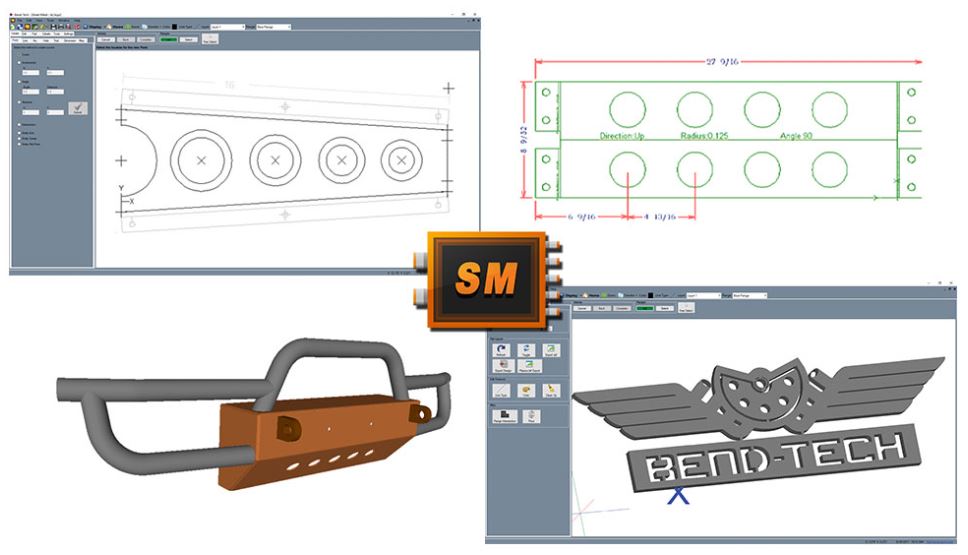Click the diagonal-line icon in the Edit Features group
Viewport: 968px width, 555px height.
click(501, 391)
